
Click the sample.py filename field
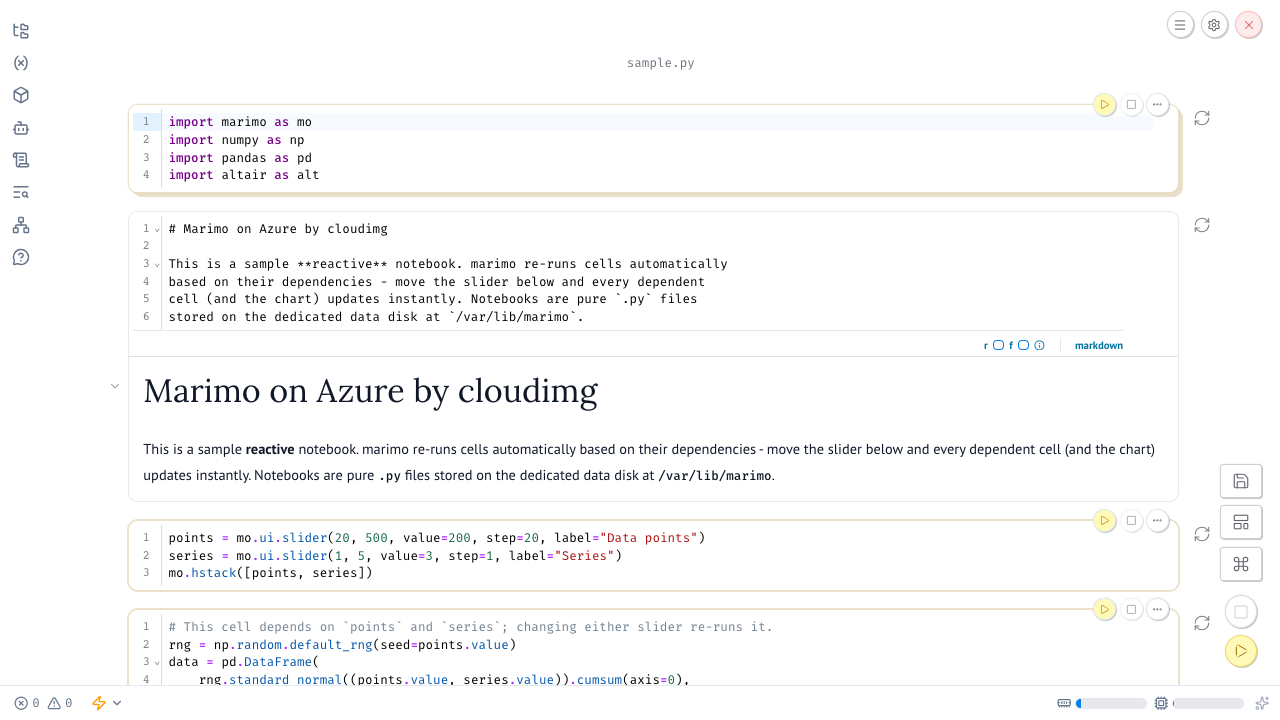(x=661, y=63)
